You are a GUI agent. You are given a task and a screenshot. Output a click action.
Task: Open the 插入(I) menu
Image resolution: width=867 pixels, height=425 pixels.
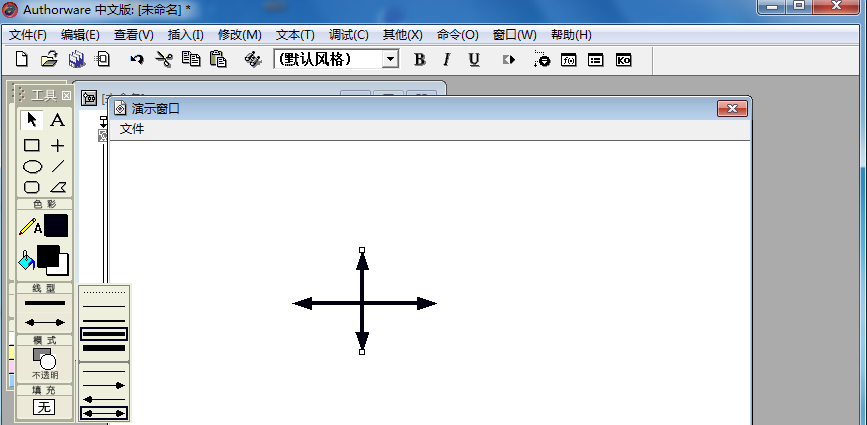click(186, 35)
